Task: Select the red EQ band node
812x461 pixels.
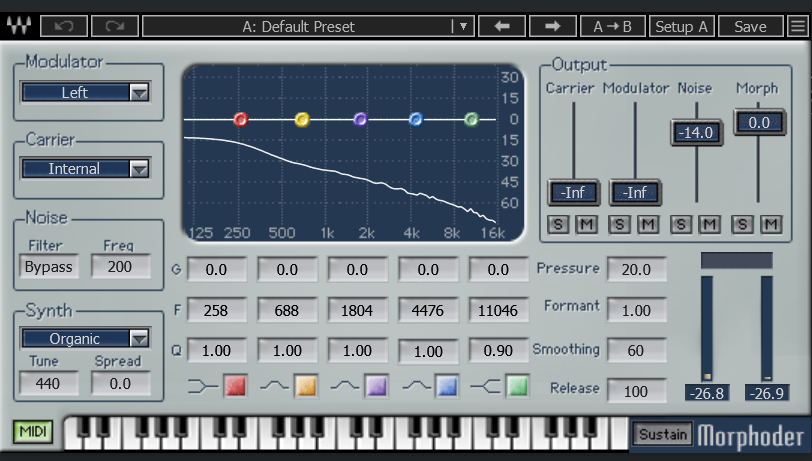Action: (240, 120)
